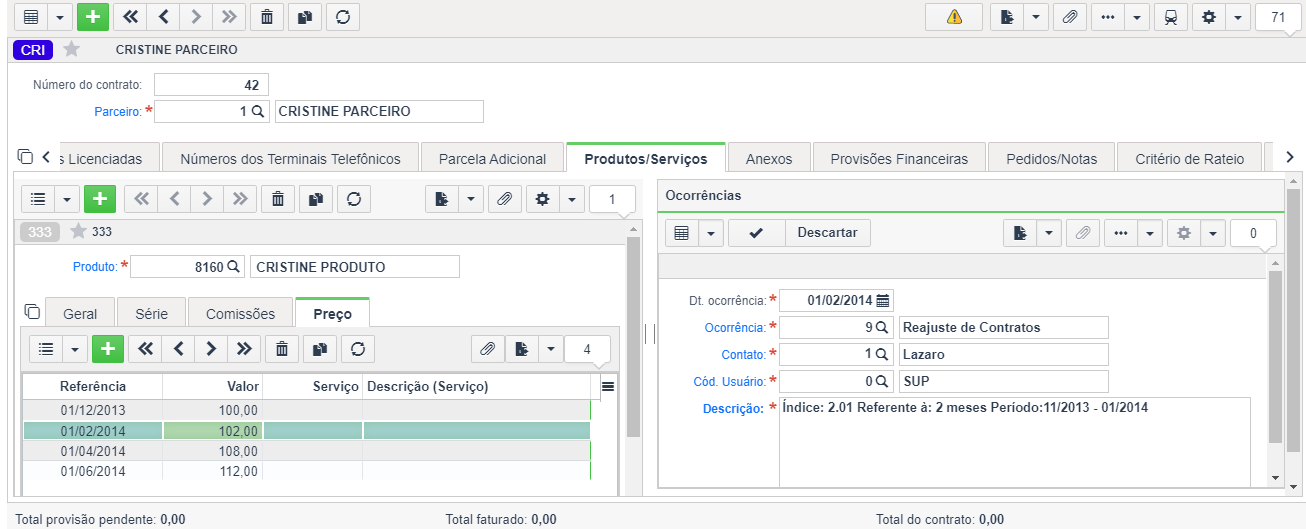Open attachments paperclip in top toolbar

pos(1069,17)
